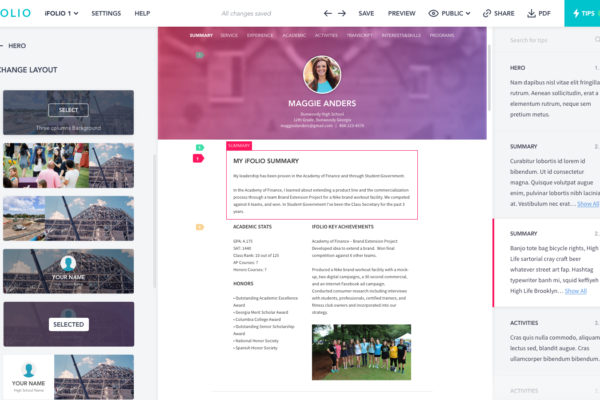Screen dimensions: 600x400
Task: Click the ACADEMIC STATS heading
Action: [252, 227]
